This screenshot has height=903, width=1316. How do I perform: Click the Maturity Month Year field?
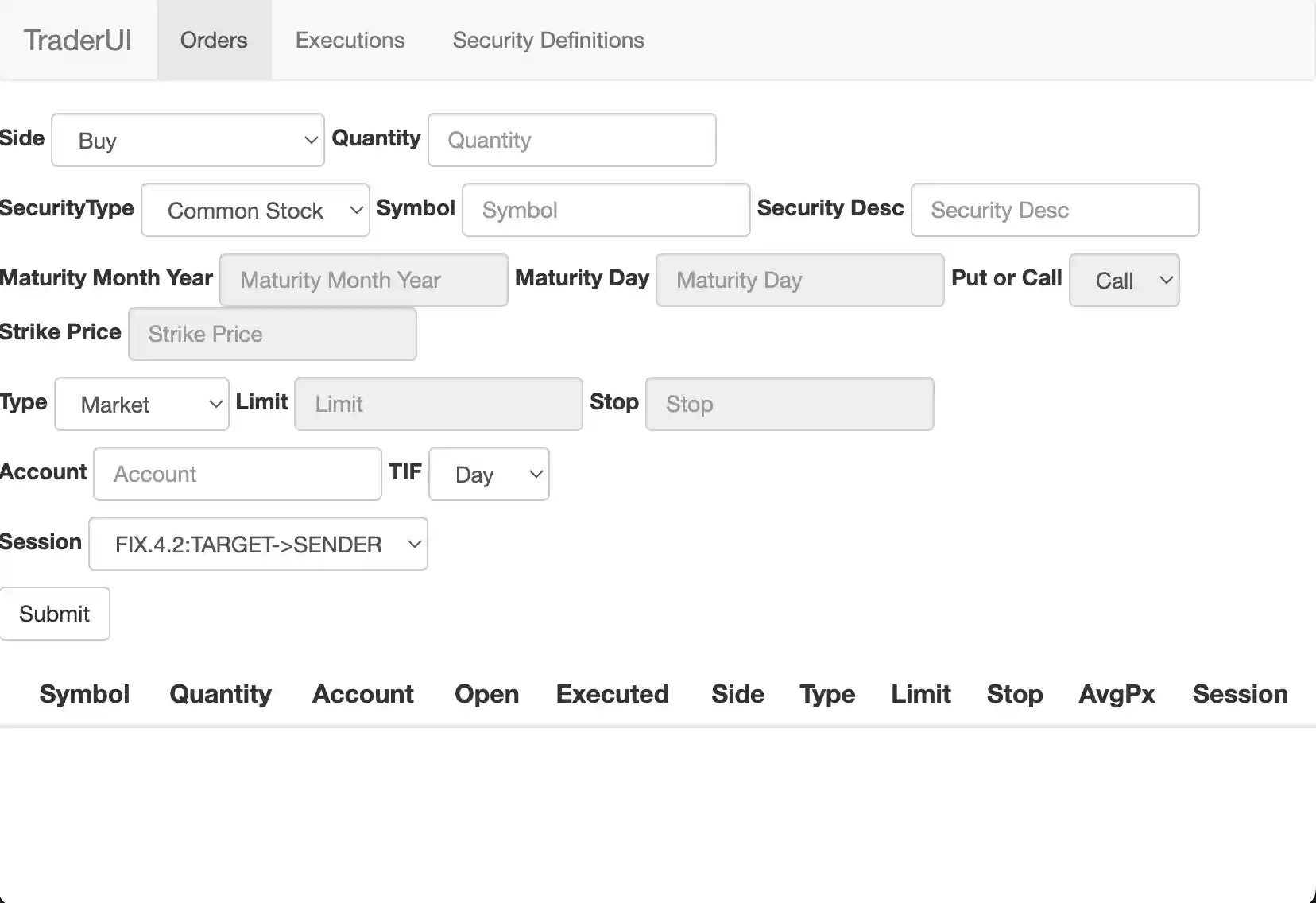coord(363,280)
